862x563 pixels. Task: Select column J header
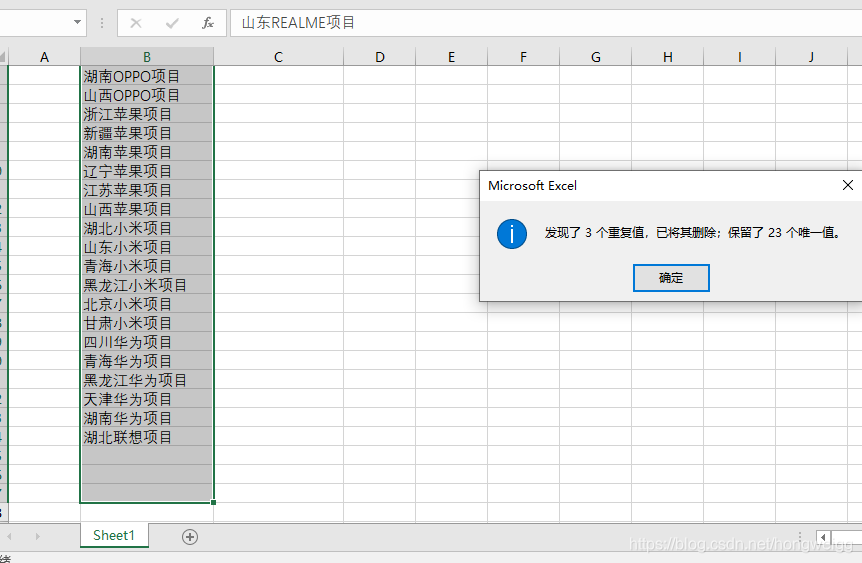click(x=811, y=57)
